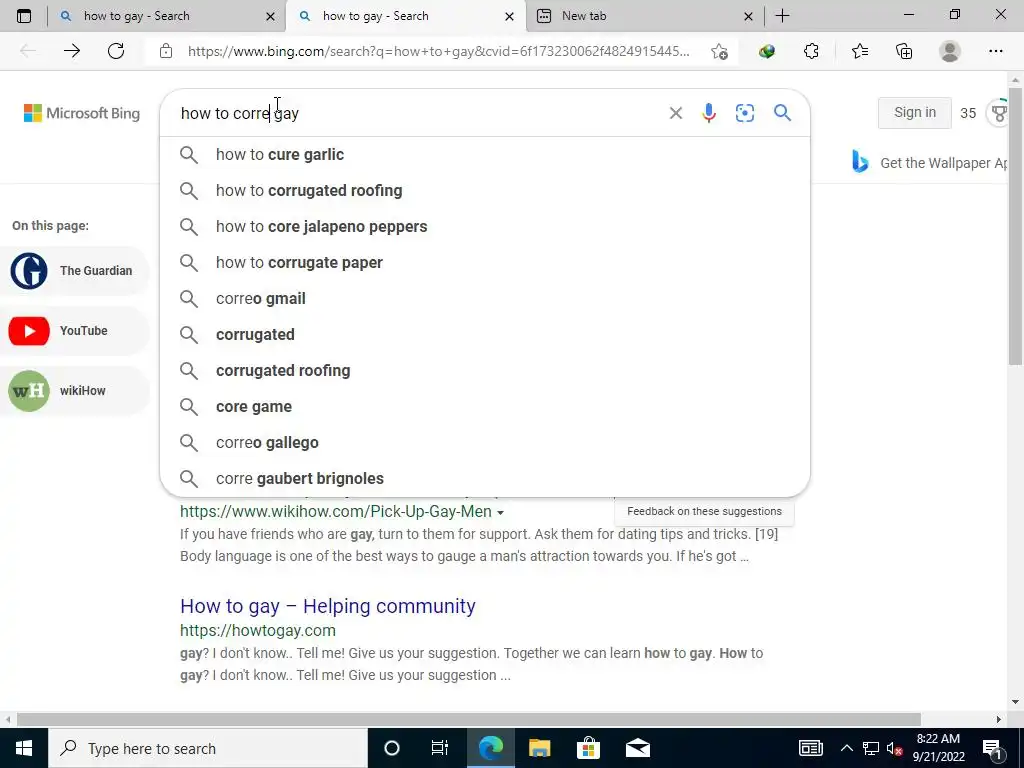Add this page to favorites with the star-plus icon
1024x768 pixels.
pyautogui.click(x=720, y=52)
